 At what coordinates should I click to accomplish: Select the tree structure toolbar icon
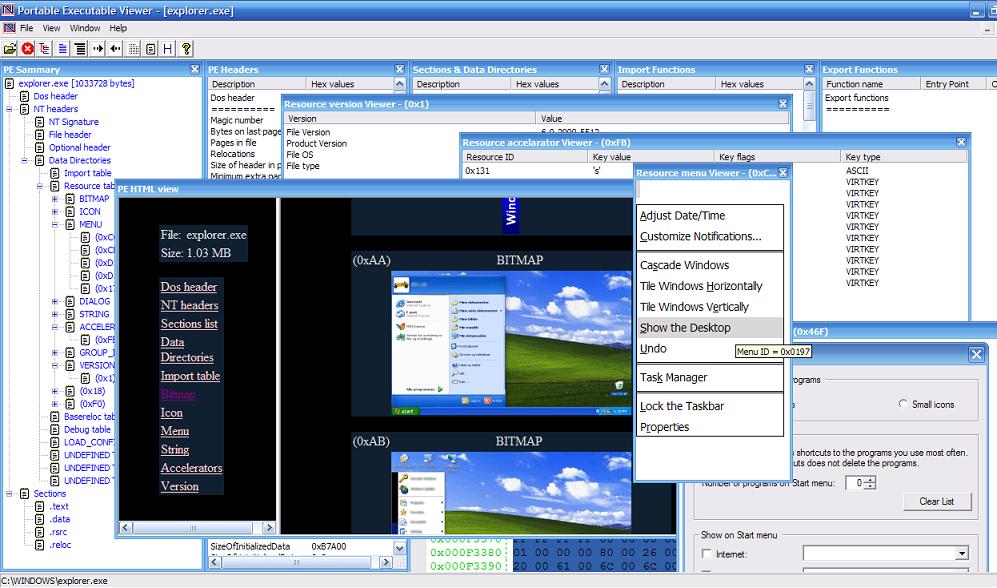pos(44,47)
